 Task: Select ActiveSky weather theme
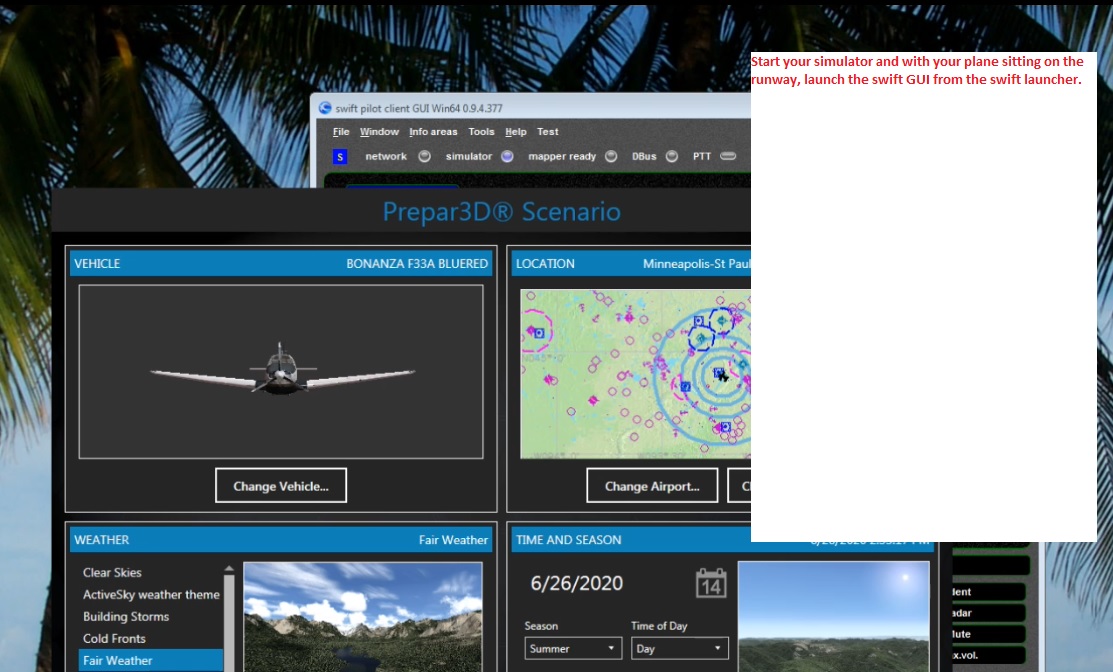click(x=151, y=595)
